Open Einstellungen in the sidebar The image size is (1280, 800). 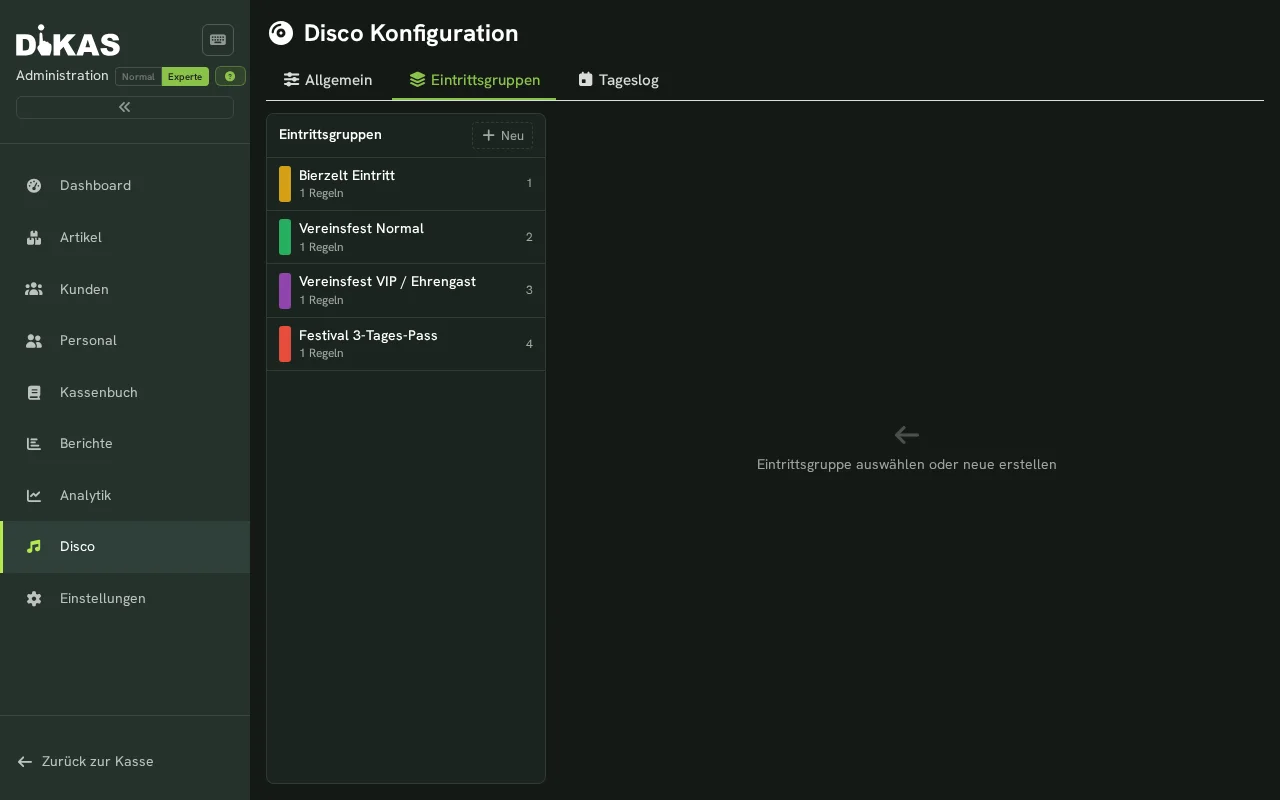tap(125, 598)
